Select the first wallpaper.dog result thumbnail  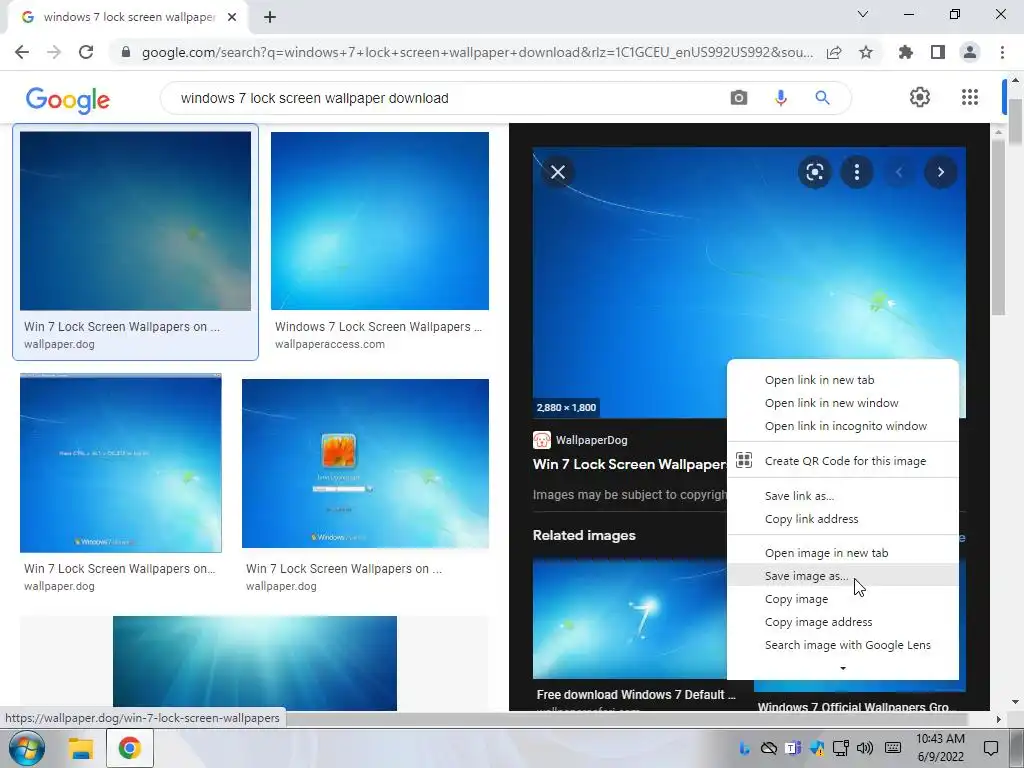point(135,221)
